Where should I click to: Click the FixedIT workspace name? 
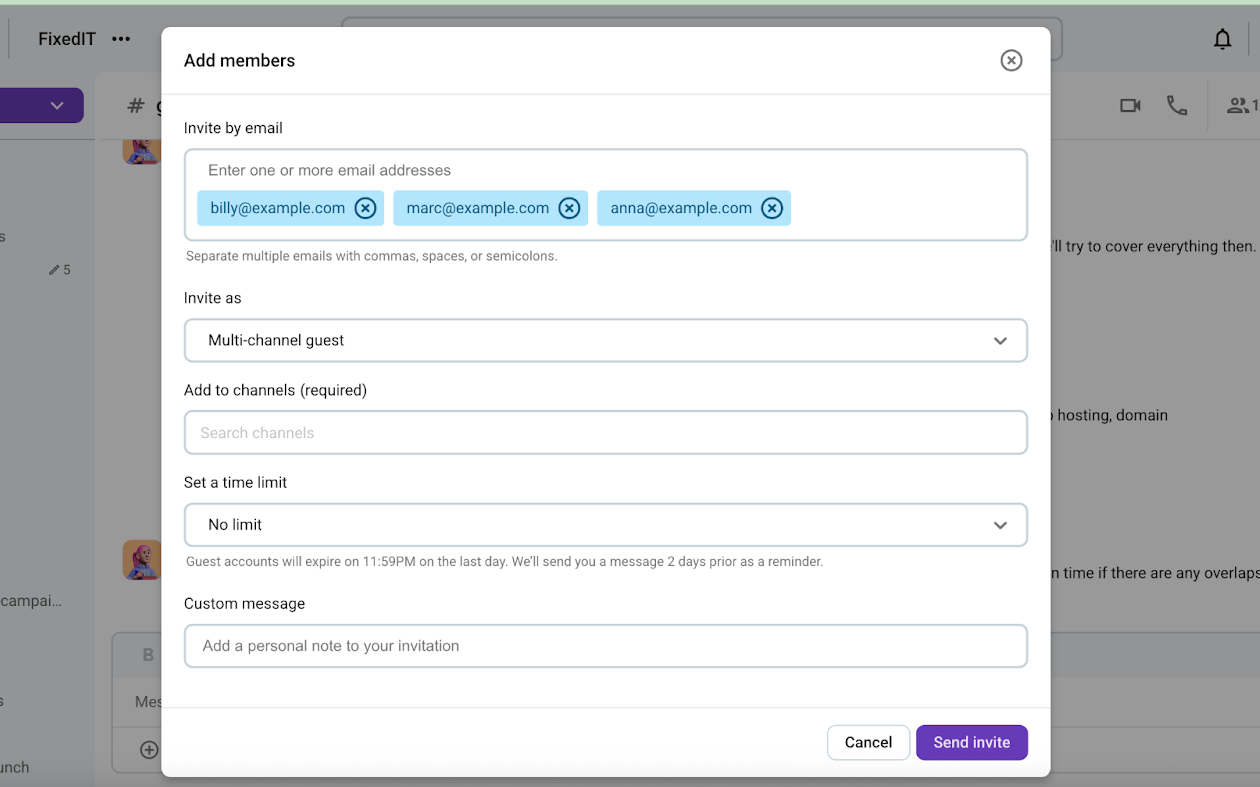coord(67,39)
